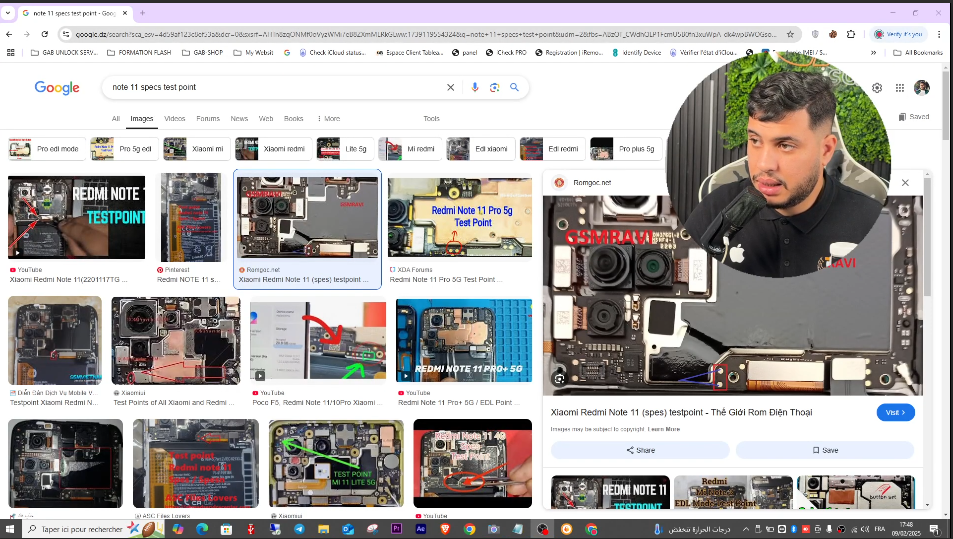Filter by Lite 5g chip
The image size is (953, 539).
pyautogui.click(x=345, y=149)
